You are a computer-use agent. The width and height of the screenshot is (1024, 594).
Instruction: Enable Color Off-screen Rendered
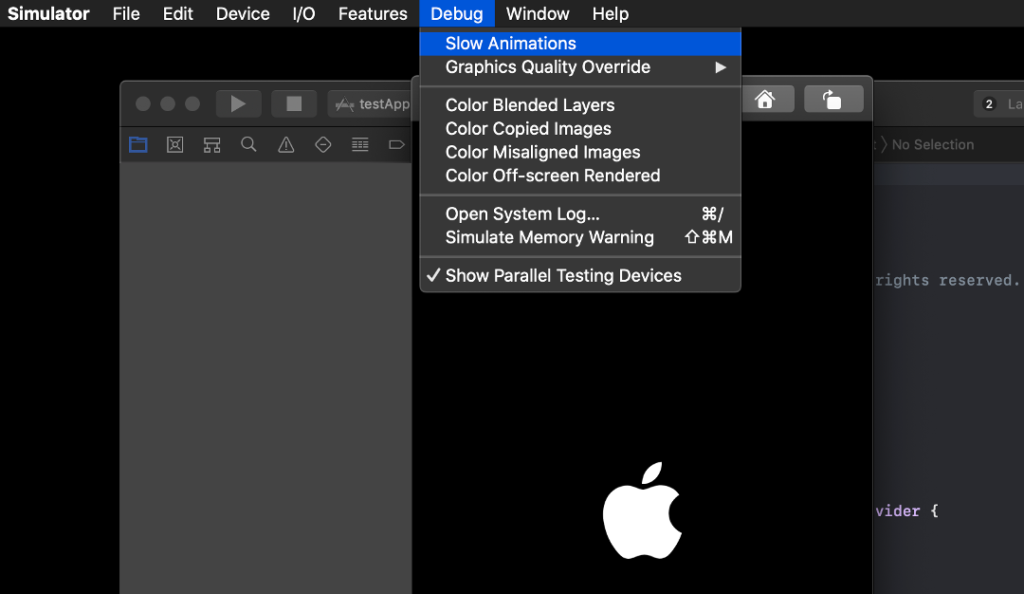[580, 176]
